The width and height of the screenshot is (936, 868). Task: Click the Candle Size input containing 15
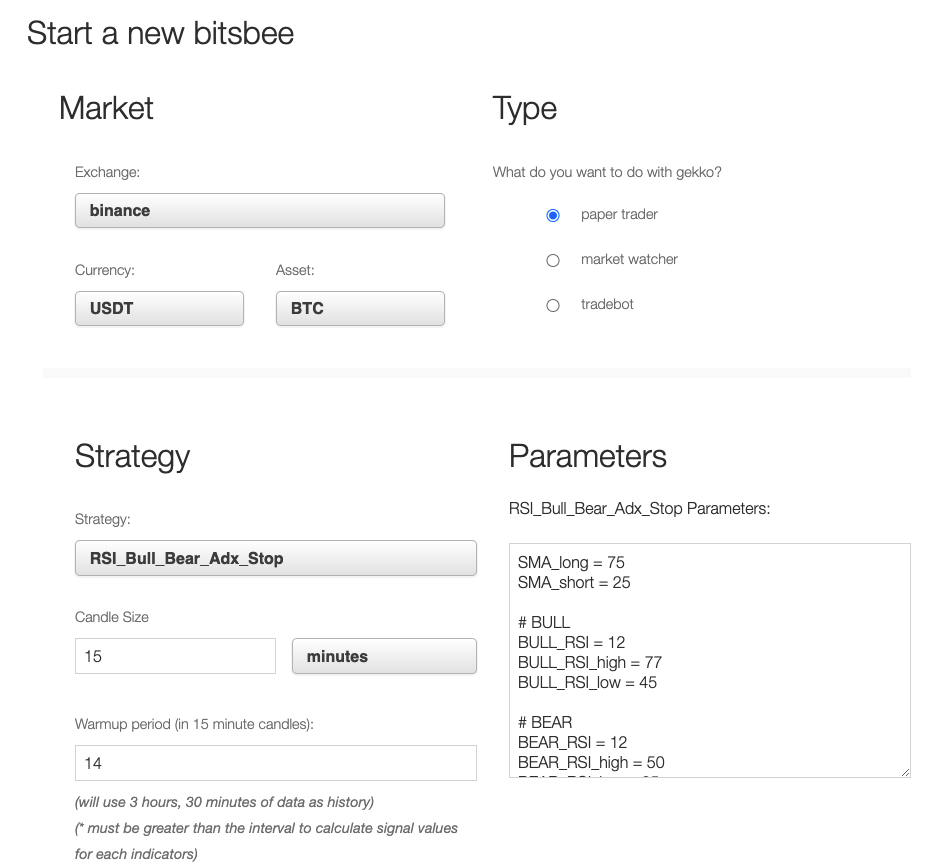[175, 656]
